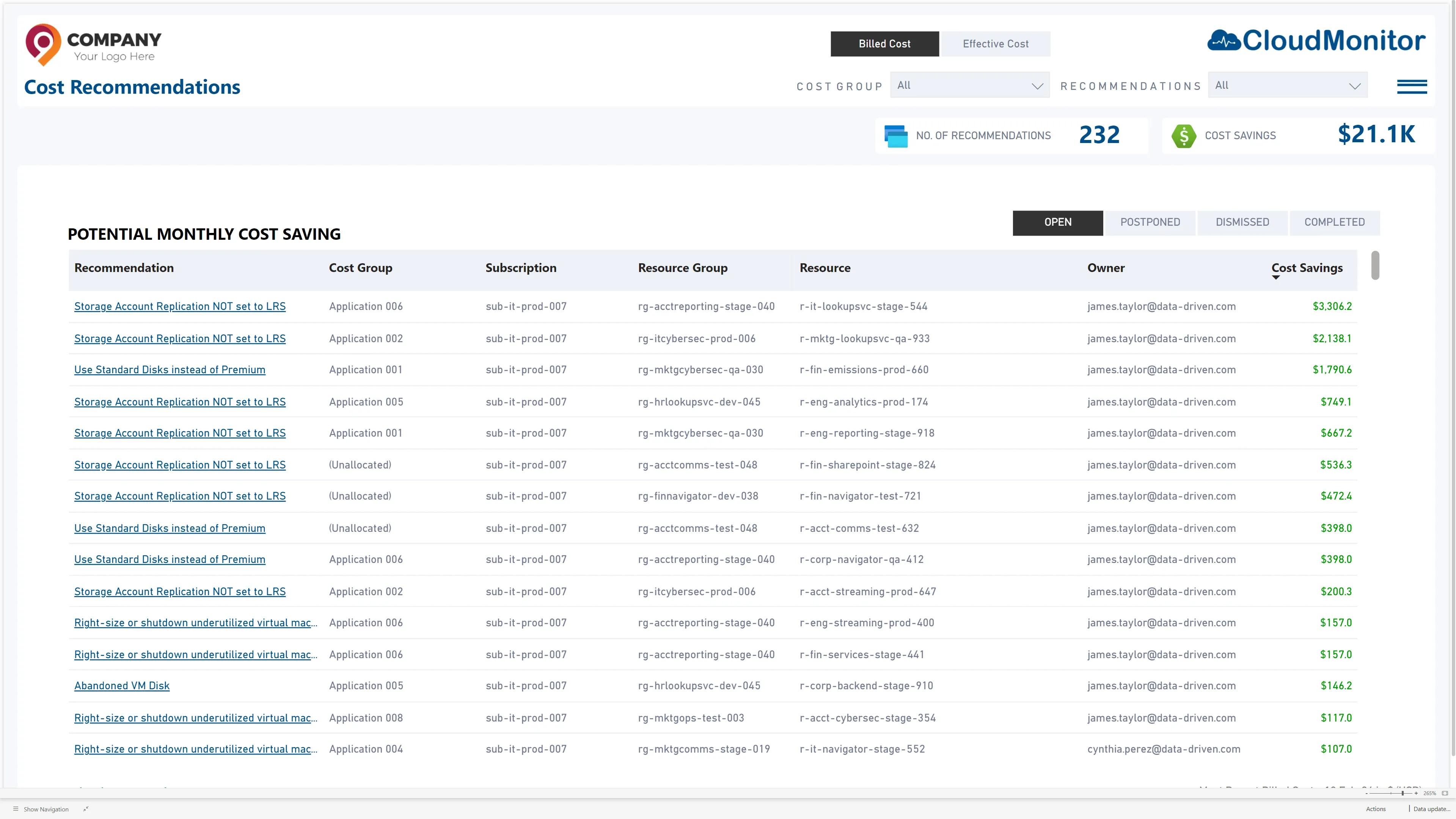The height and width of the screenshot is (819, 1456).
Task: Click the company logo image
Action: 93,45
